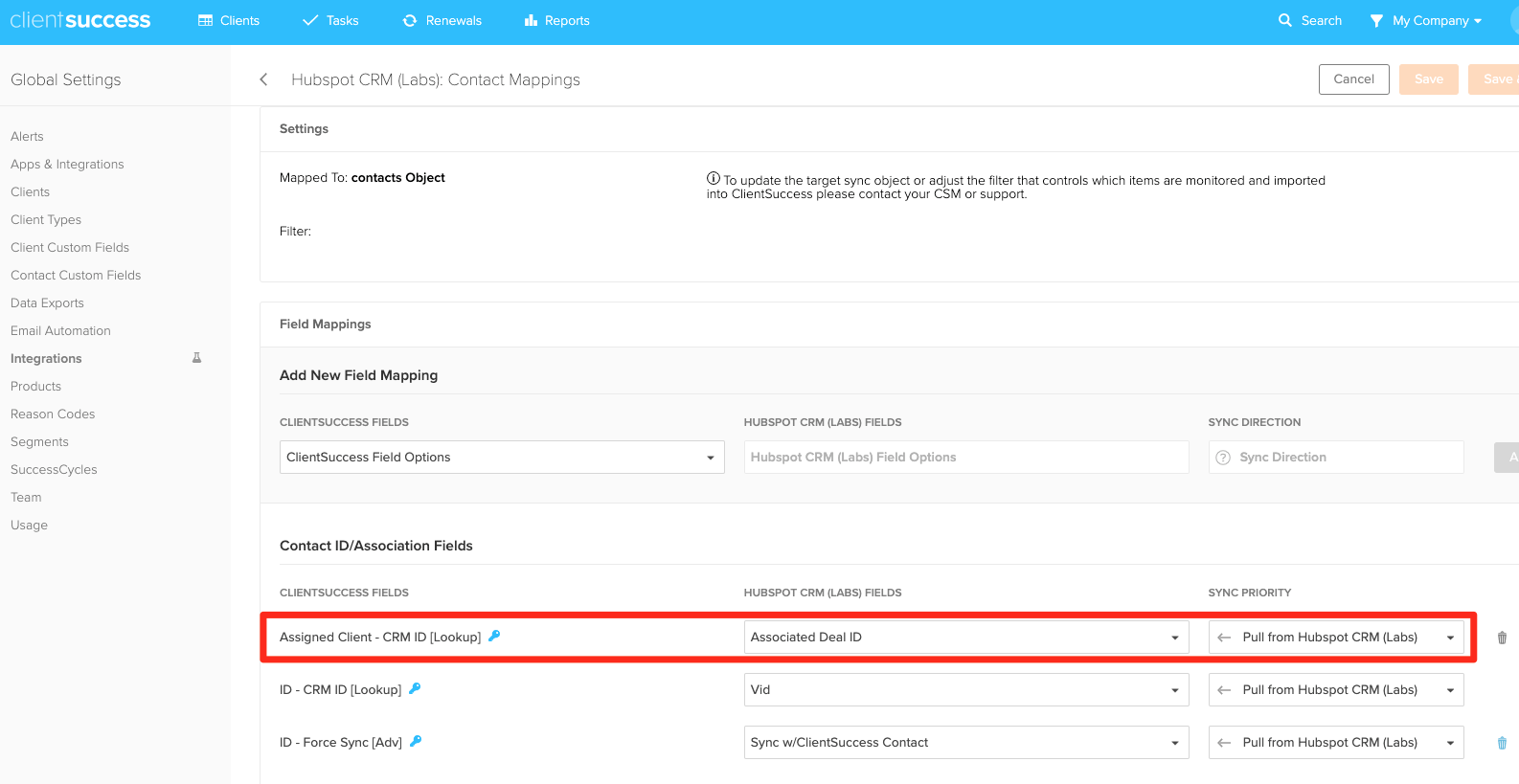Open Contact Custom Fields in sidebar
Image resolution: width=1519 pixels, height=784 pixels.
[76, 275]
